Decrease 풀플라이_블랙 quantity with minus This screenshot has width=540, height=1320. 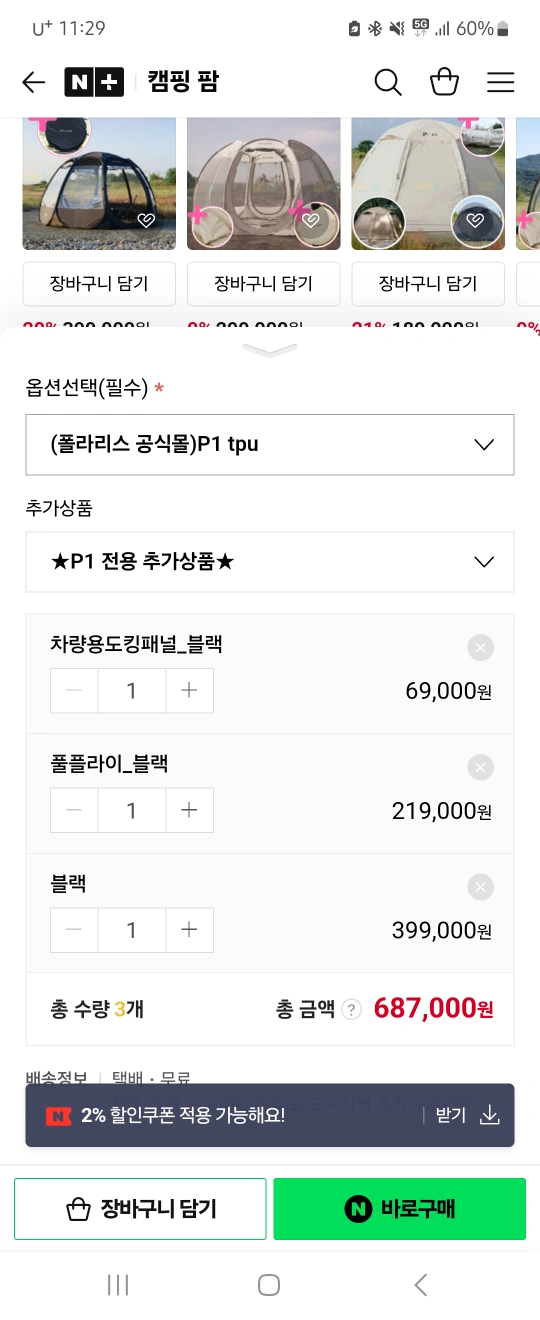[74, 811]
